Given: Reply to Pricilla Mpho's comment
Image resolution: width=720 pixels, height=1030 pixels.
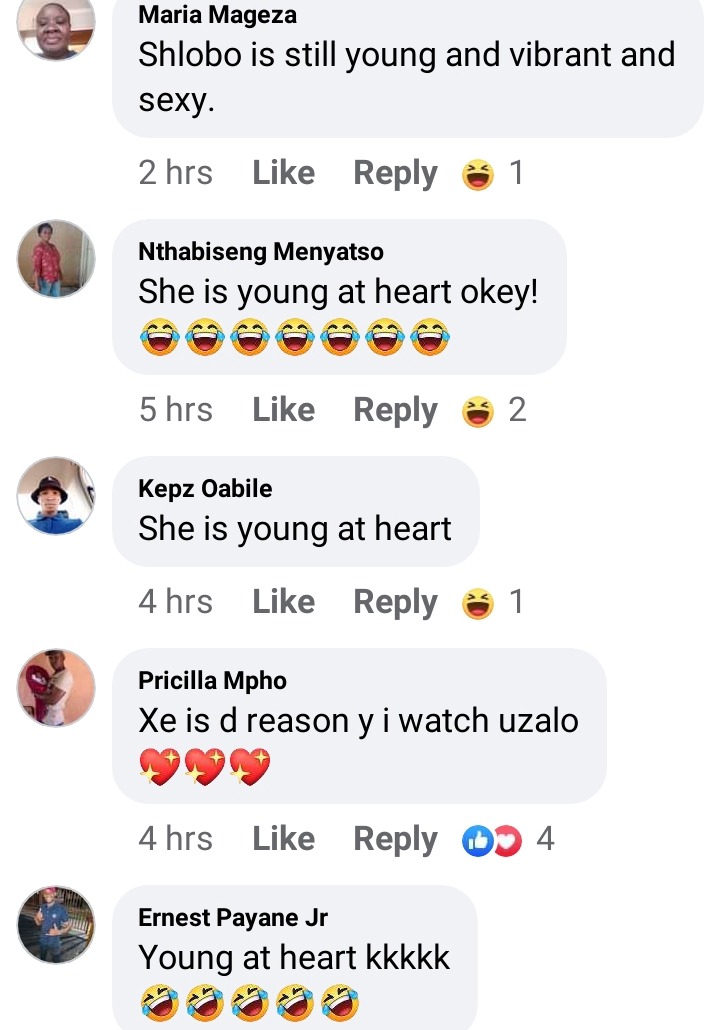Looking at the screenshot, I should tap(395, 840).
